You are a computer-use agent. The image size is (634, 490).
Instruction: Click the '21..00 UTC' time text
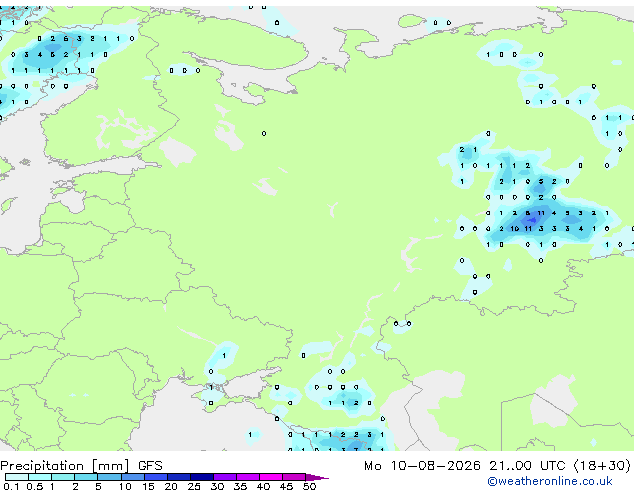tap(527, 466)
